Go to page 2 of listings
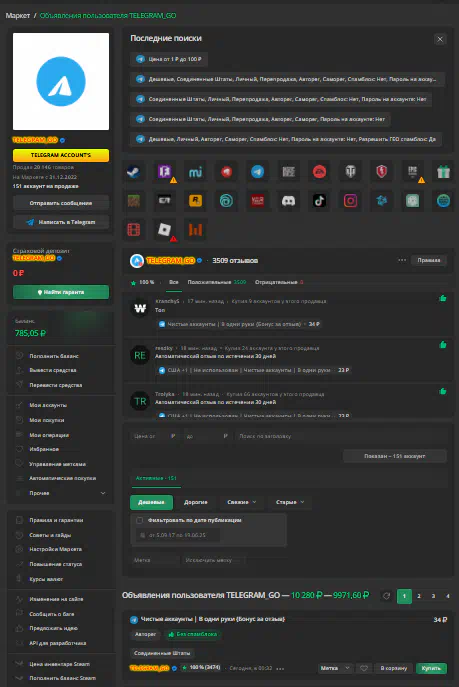The height and width of the screenshot is (687, 459). (419, 596)
